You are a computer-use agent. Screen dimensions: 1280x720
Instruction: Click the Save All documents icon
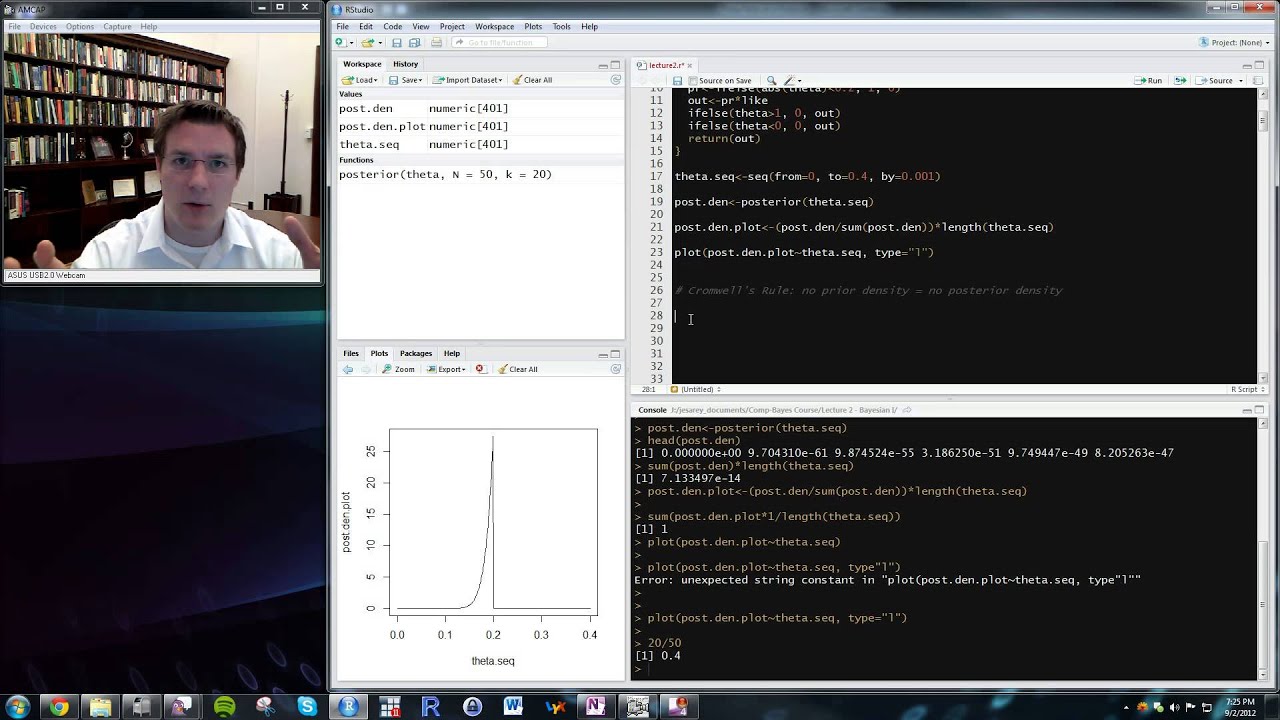click(414, 42)
